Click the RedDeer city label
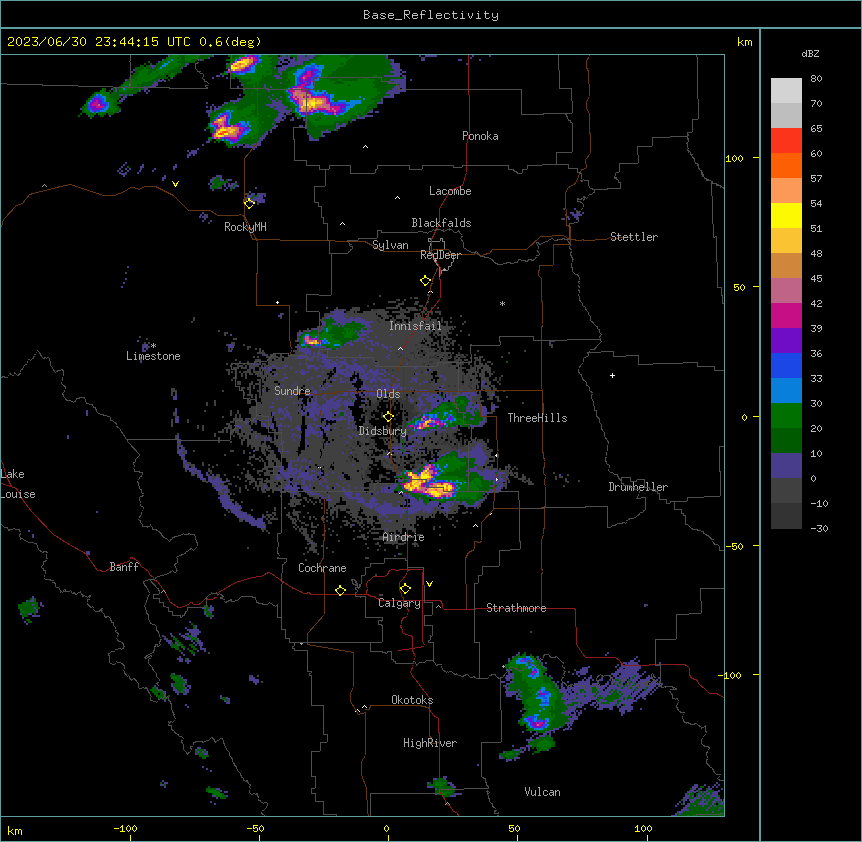 (440, 255)
